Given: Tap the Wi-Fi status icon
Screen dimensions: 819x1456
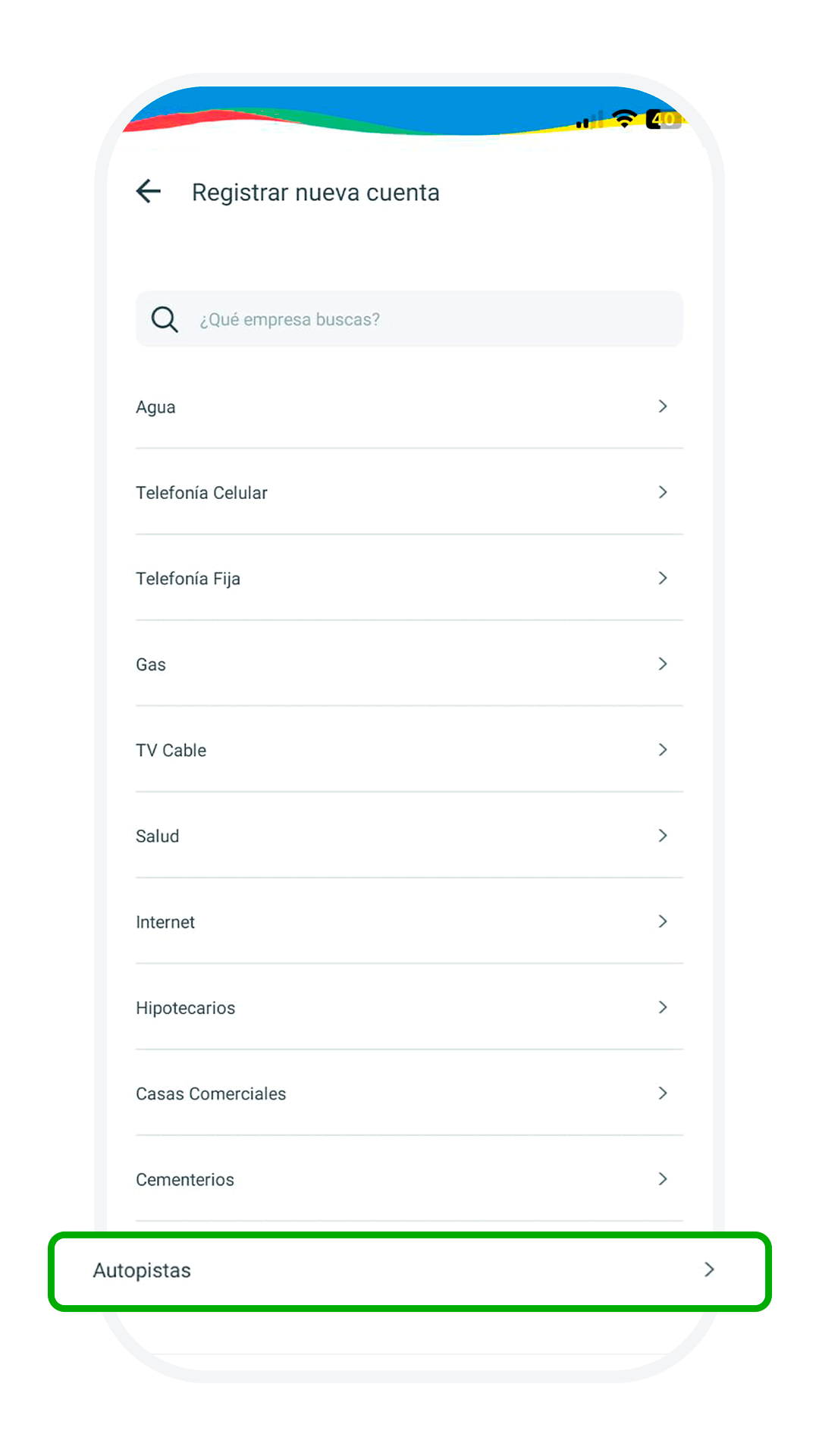Looking at the screenshot, I should point(624,118).
